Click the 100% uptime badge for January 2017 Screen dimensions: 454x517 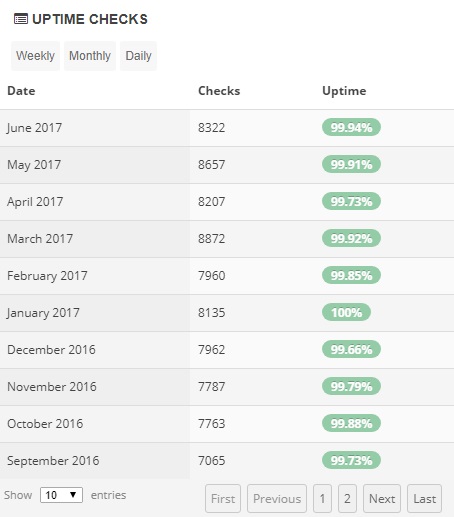(x=346, y=312)
